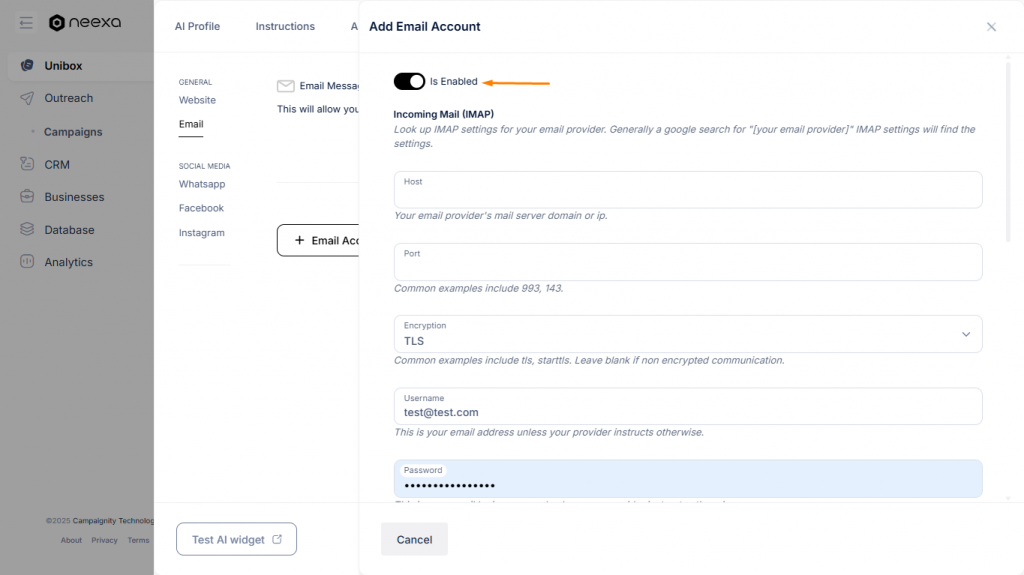Click the Businesses briefcase icon
The width and height of the screenshot is (1024, 575).
click(x=27, y=197)
